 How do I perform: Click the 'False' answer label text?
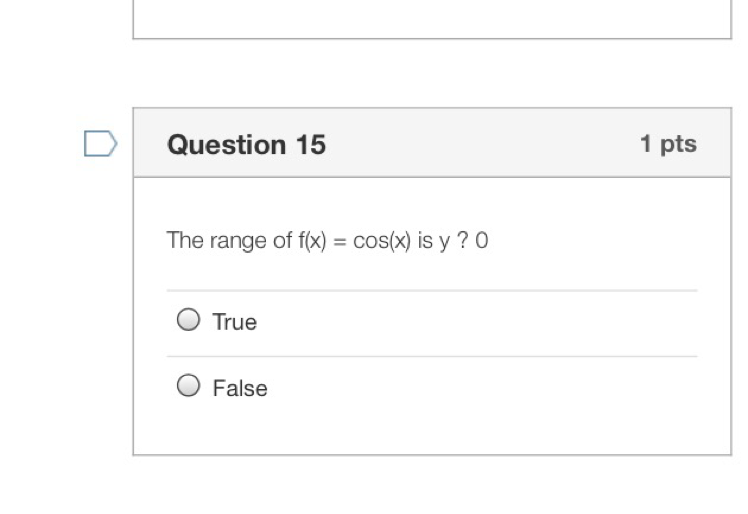[x=240, y=388]
